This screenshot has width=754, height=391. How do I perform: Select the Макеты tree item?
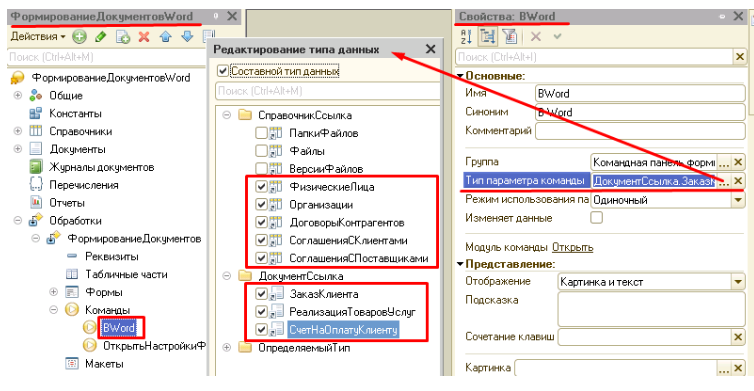tap(104, 364)
